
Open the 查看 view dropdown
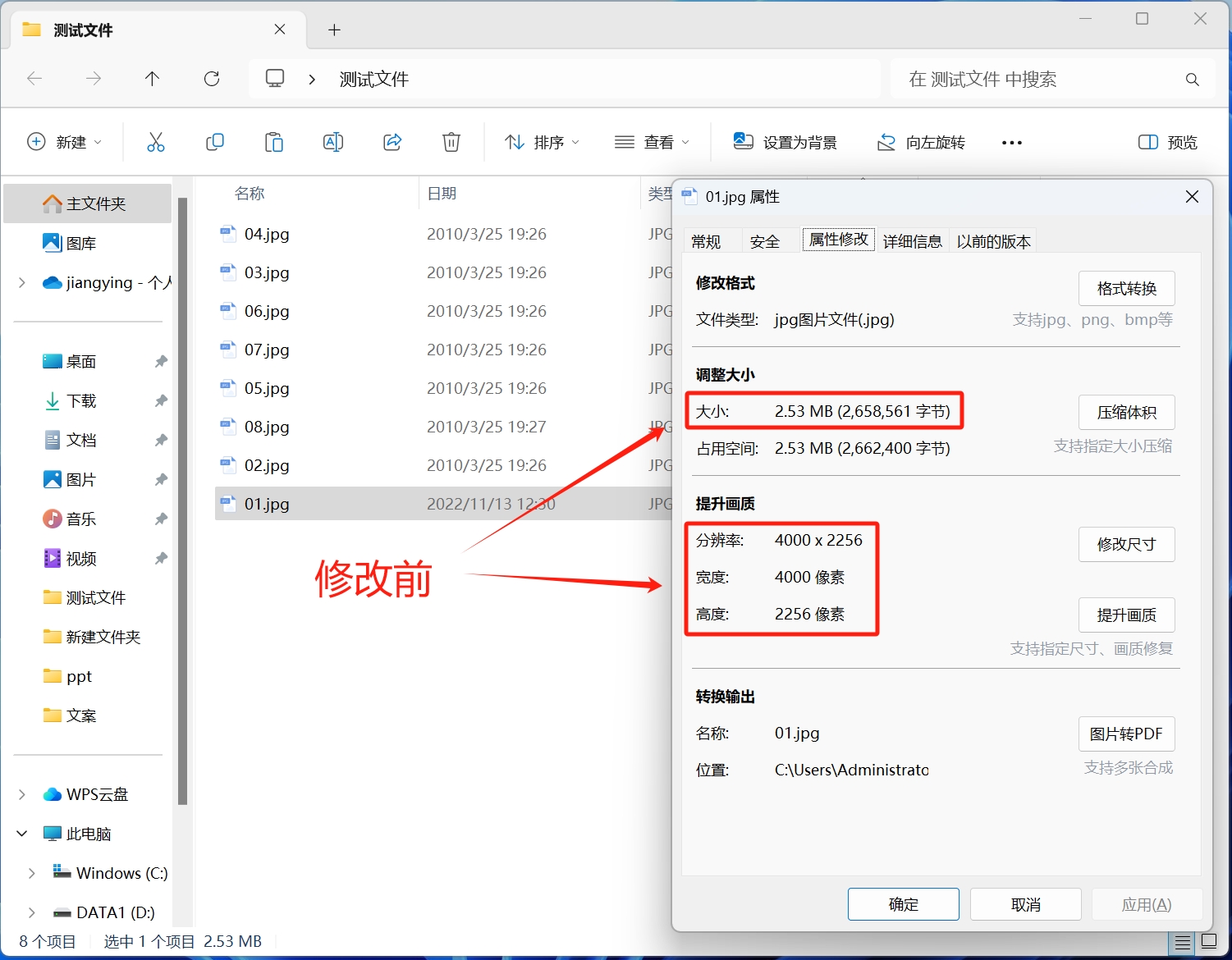pos(653,141)
